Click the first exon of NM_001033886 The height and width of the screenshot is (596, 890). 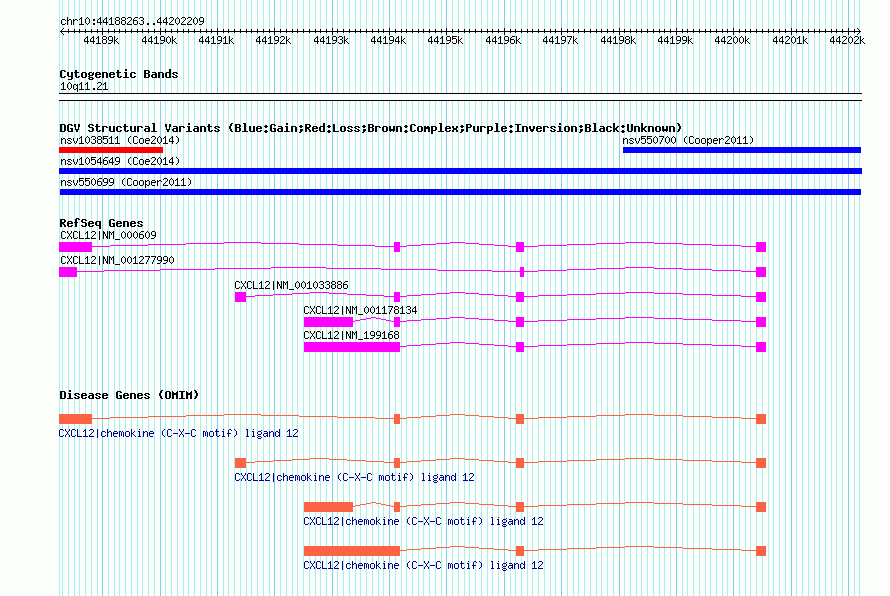[x=240, y=297]
